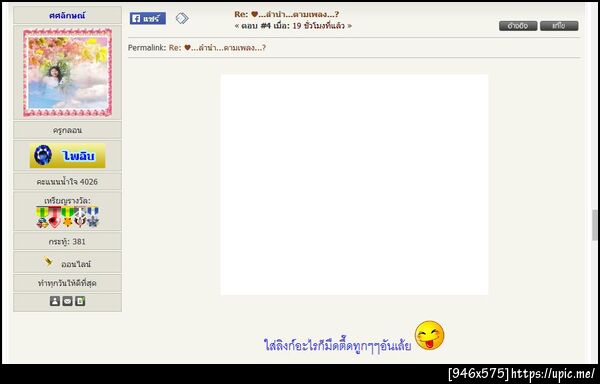
Task: Click the page vertical scrollbar thumb
Action: (x=595, y=225)
